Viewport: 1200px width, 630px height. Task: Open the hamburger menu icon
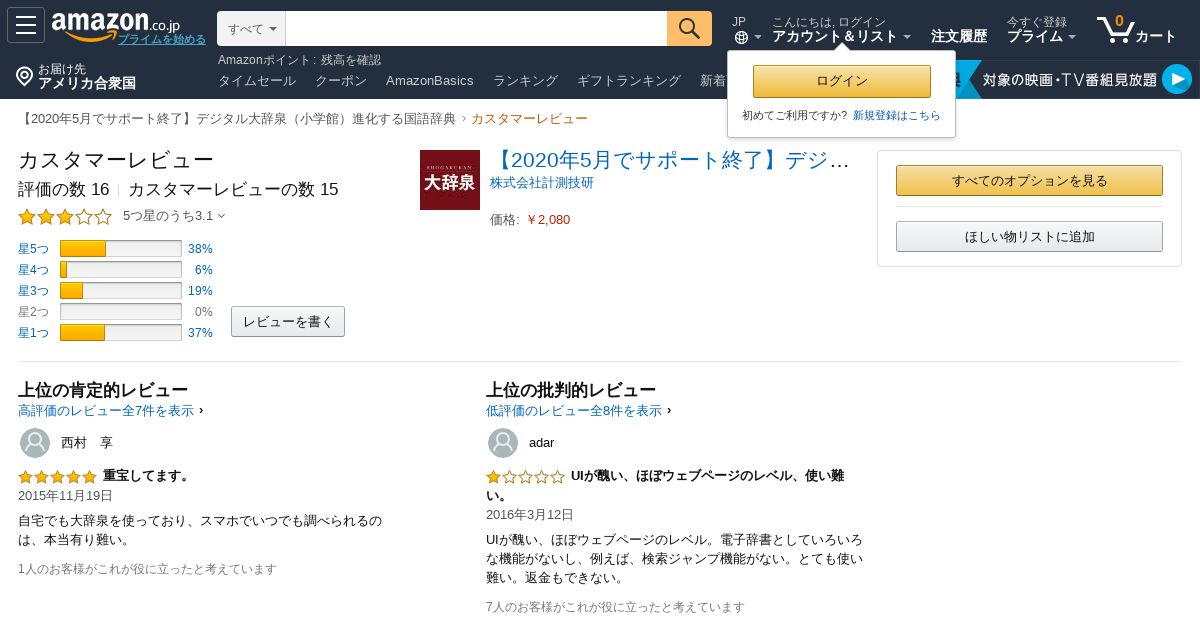(26, 25)
